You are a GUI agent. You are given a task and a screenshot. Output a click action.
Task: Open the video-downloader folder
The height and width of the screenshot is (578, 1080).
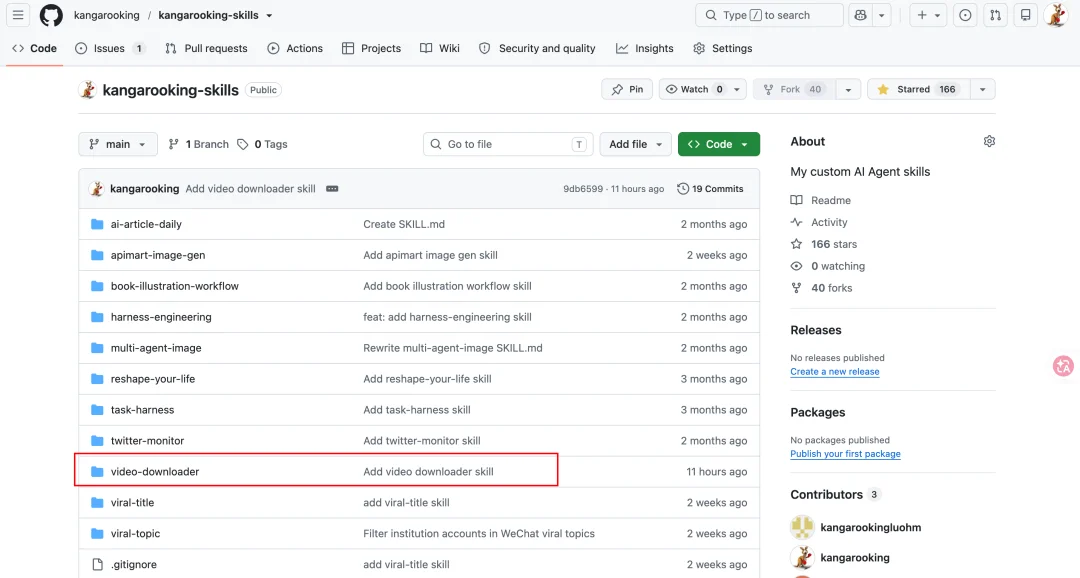155,472
